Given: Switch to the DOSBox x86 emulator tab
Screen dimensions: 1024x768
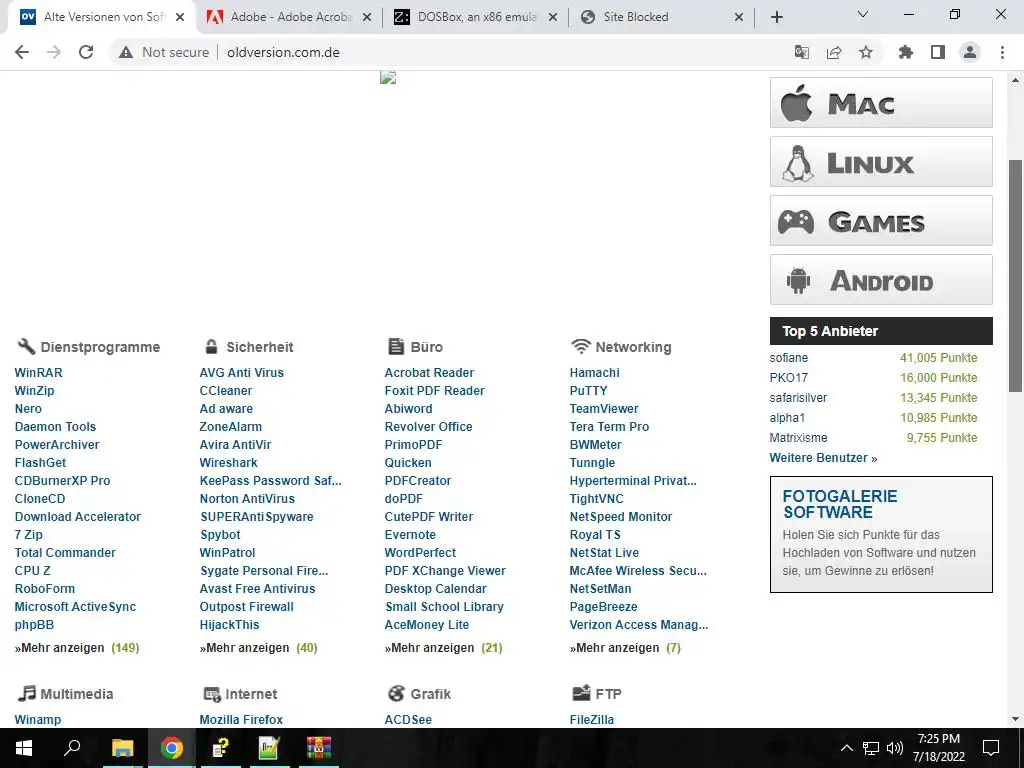Looking at the screenshot, I should (475, 17).
